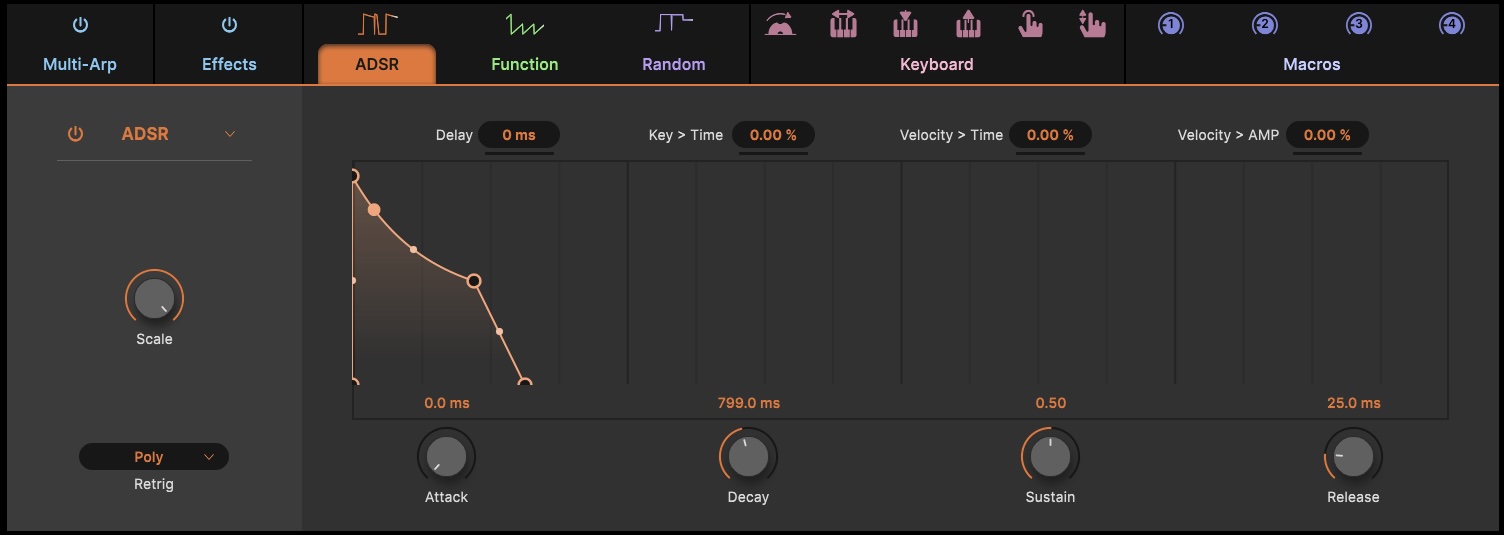
Task: Select the Macro 1 knob icon
Action: tap(1170, 24)
